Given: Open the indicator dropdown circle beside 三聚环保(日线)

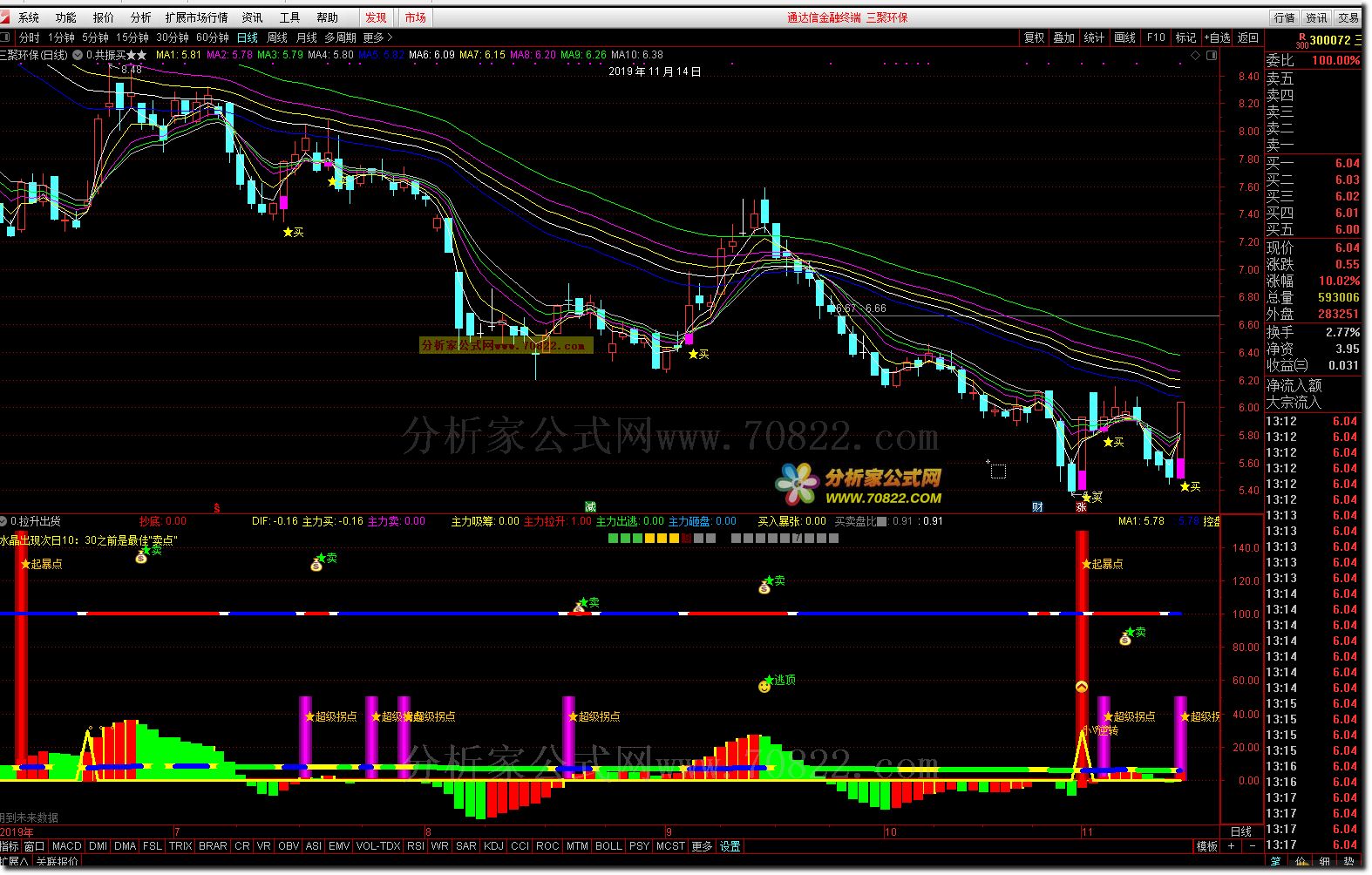Looking at the screenshot, I should tap(78, 55).
